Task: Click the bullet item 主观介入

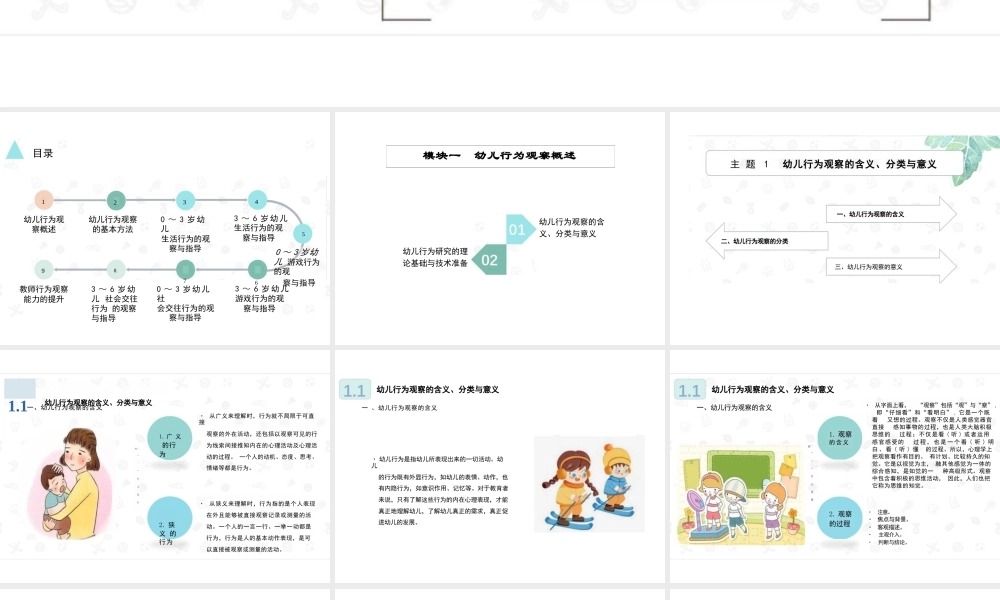Action: (x=888, y=534)
